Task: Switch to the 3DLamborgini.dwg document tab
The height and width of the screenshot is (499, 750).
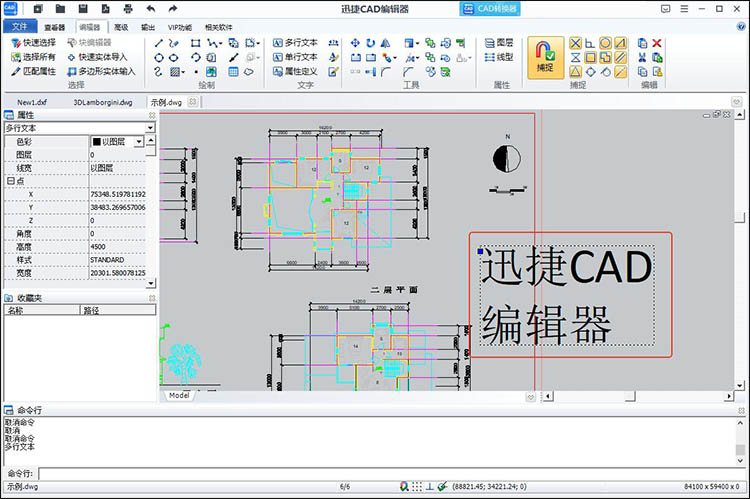Action: coord(103,102)
